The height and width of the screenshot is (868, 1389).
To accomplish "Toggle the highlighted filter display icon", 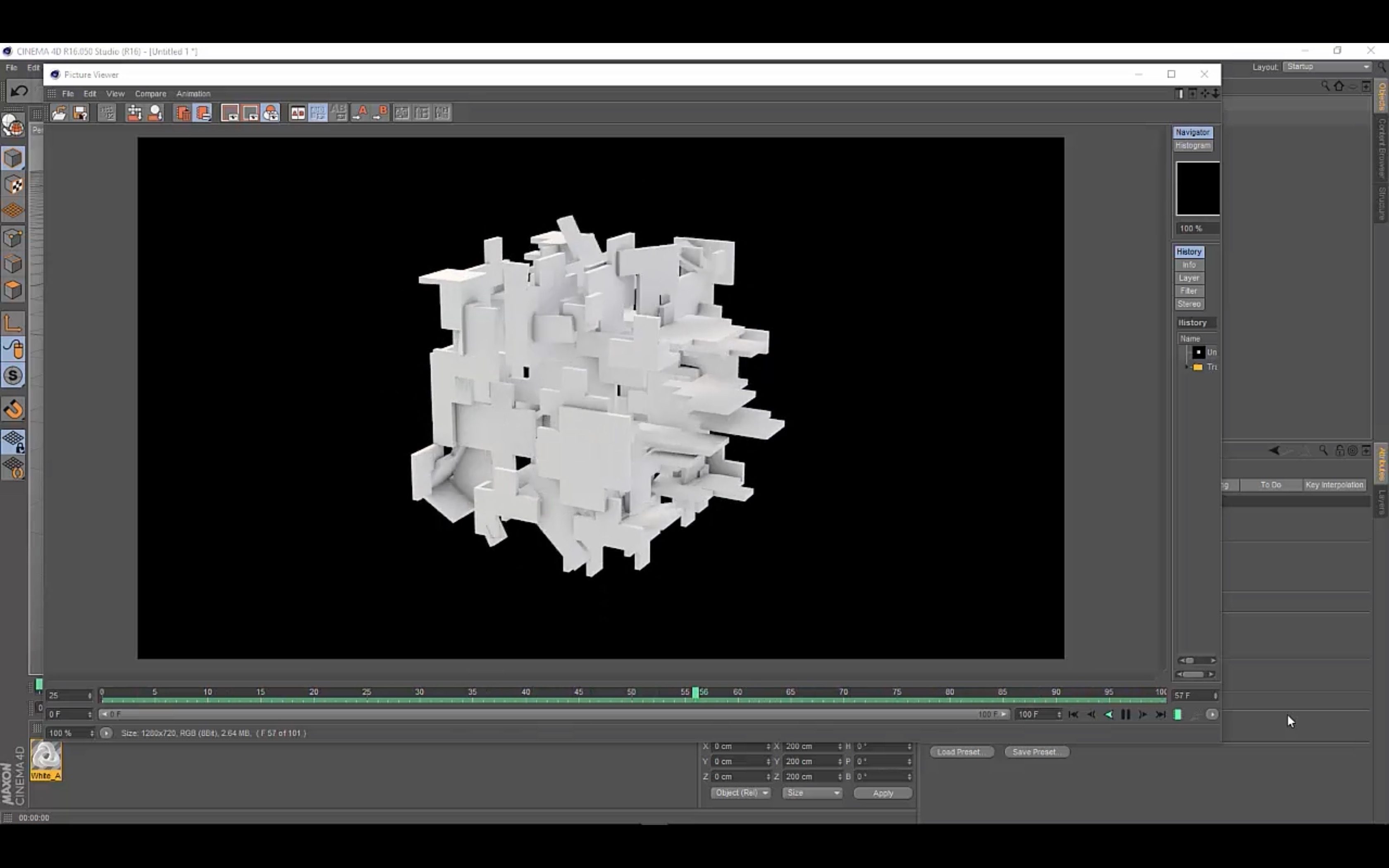I will tap(270, 113).
